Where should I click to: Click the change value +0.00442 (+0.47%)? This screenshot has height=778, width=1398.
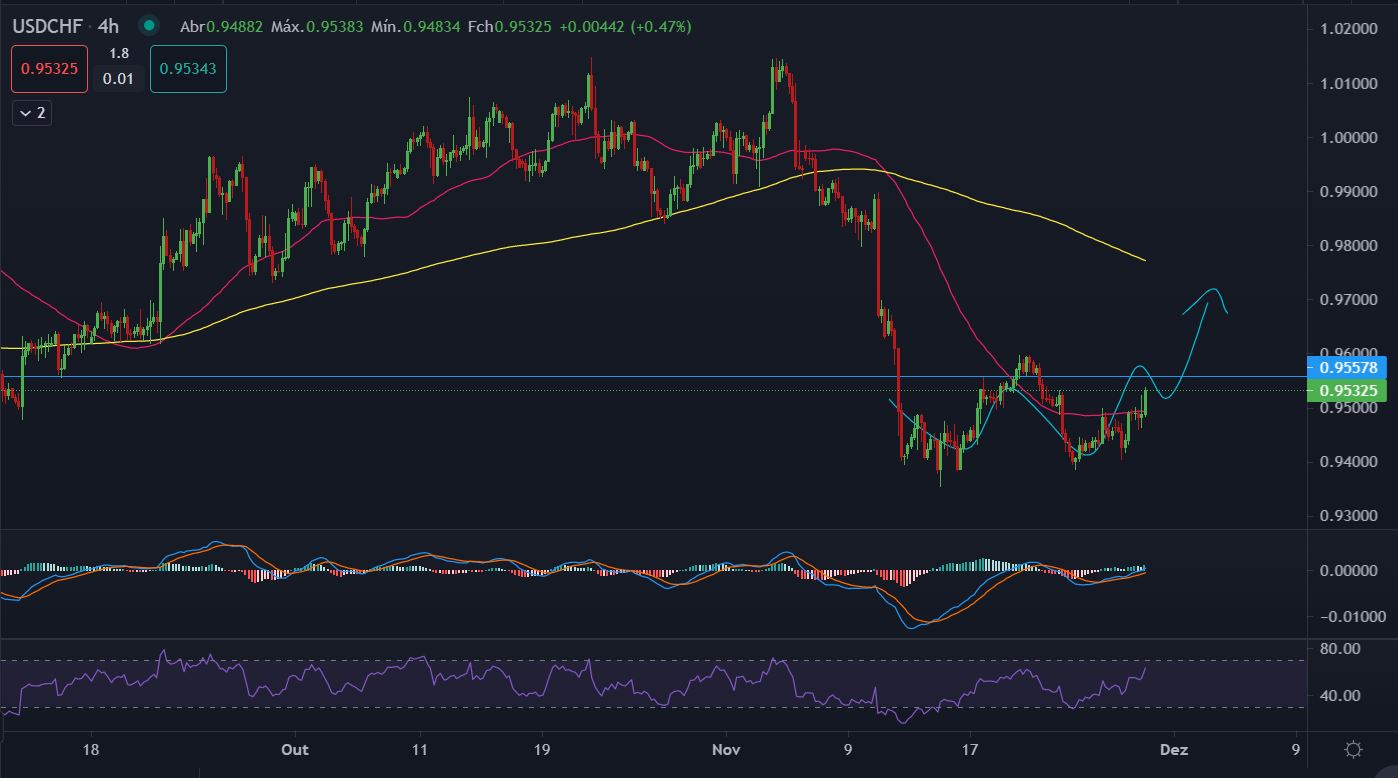pos(625,26)
